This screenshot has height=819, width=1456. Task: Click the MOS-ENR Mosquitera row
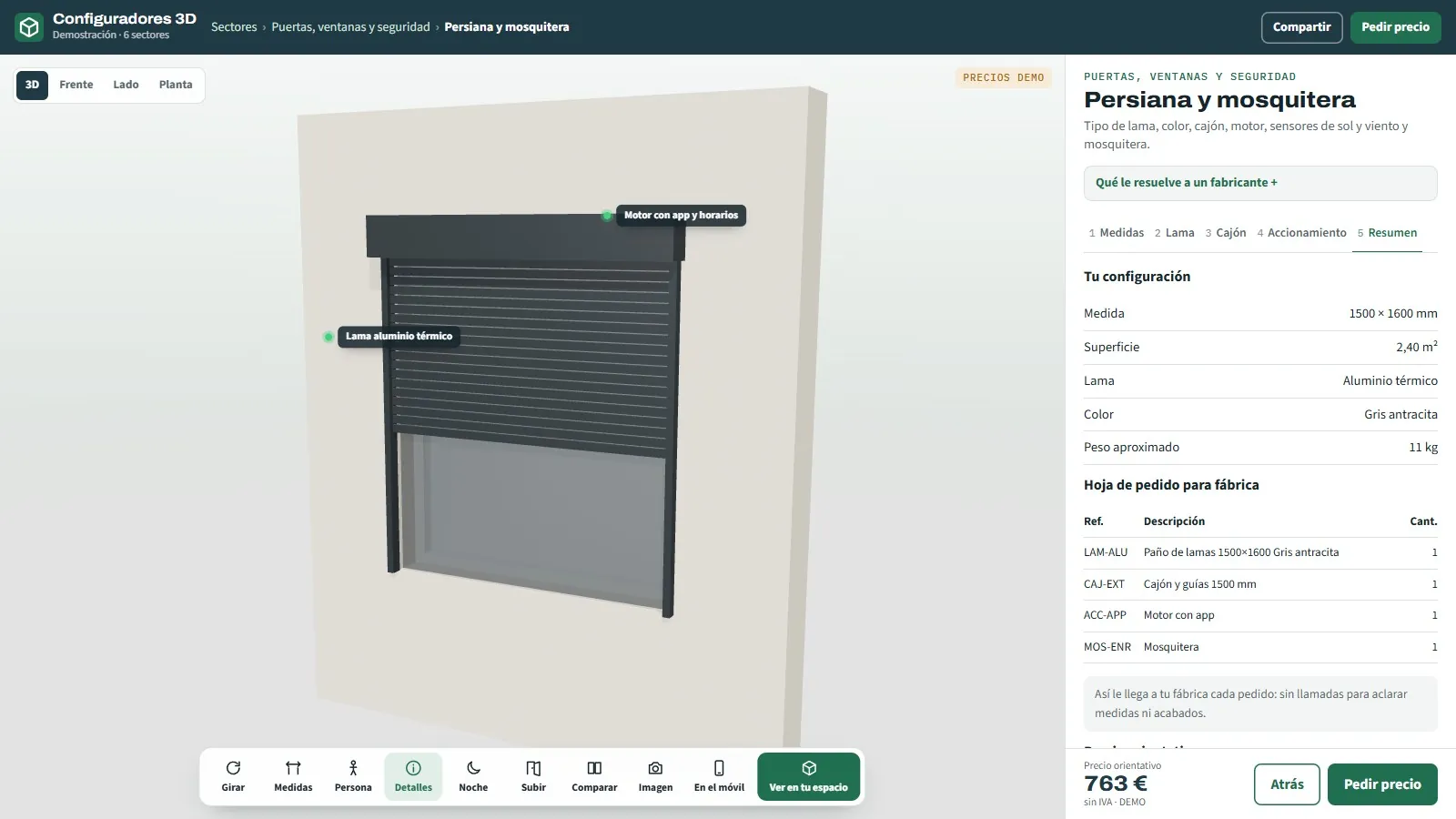[x=1260, y=647]
